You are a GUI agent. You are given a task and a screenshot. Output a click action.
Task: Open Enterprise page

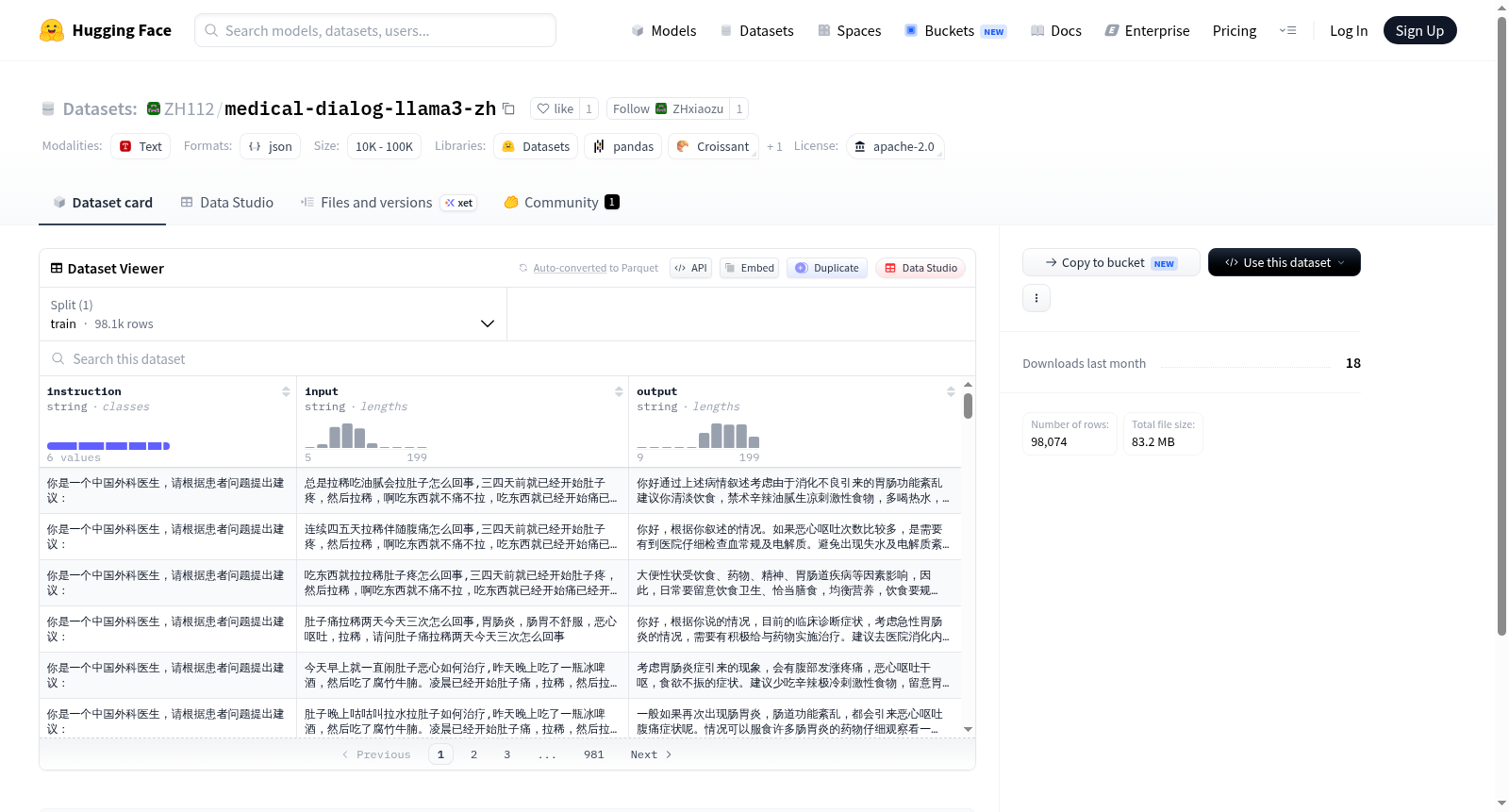[x=1147, y=30]
